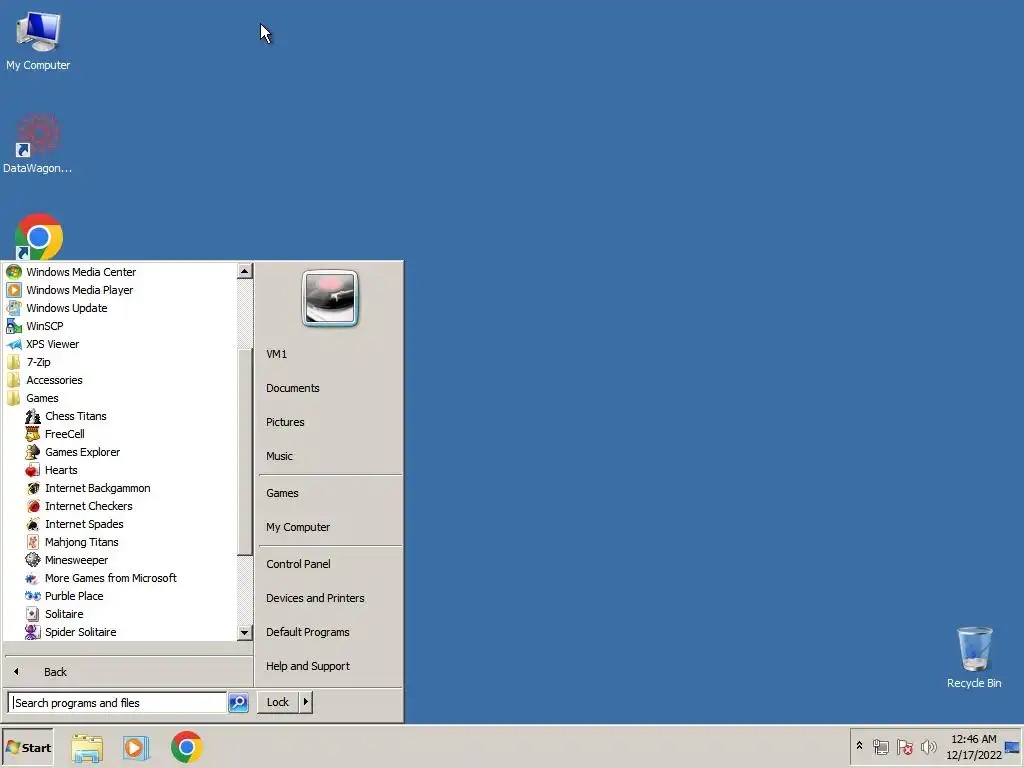Open Windows Media Center from program list
This screenshot has width=1024, height=768.
81,272
